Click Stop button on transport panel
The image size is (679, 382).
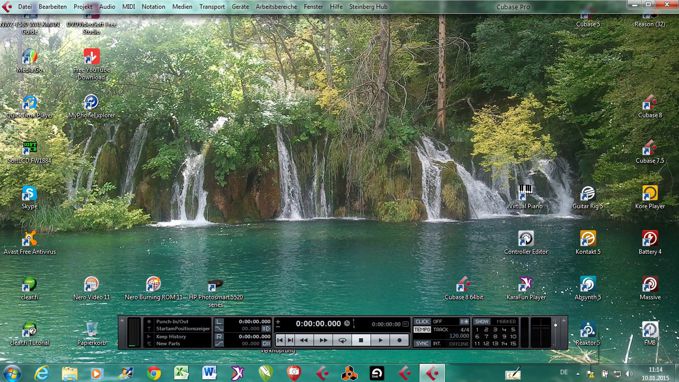point(361,340)
